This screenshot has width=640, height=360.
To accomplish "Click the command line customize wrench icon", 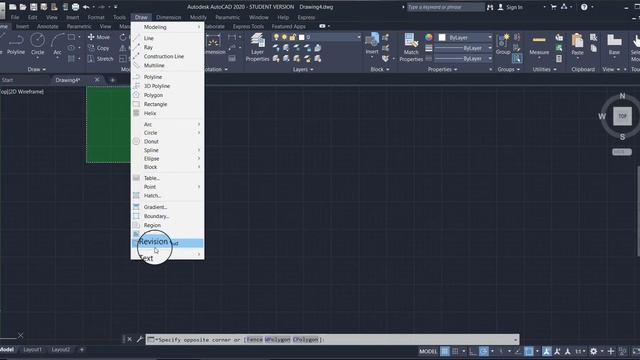I will (x=139, y=339).
